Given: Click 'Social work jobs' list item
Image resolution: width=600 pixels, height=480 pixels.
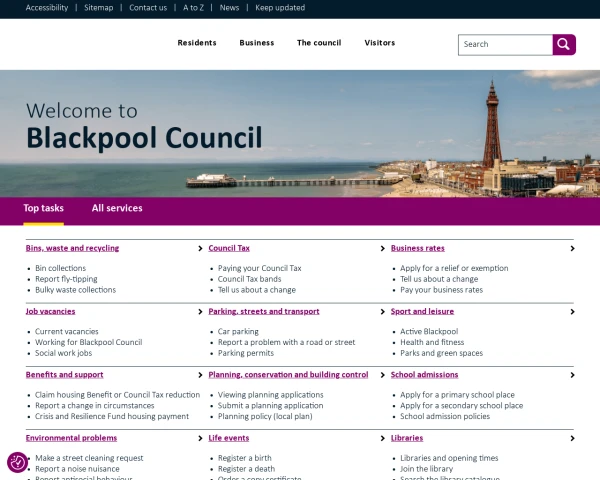Looking at the screenshot, I should (x=64, y=353).
